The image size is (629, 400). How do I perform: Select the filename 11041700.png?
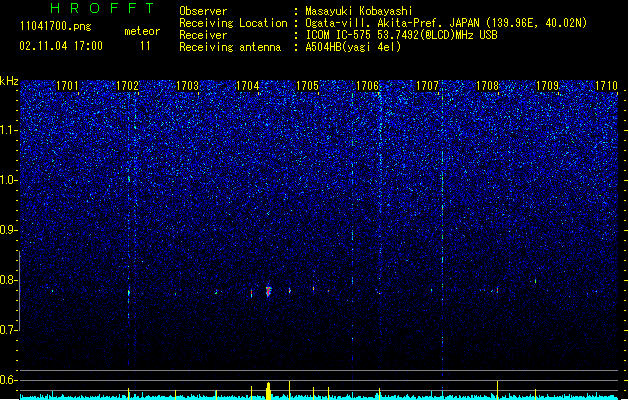56,27
